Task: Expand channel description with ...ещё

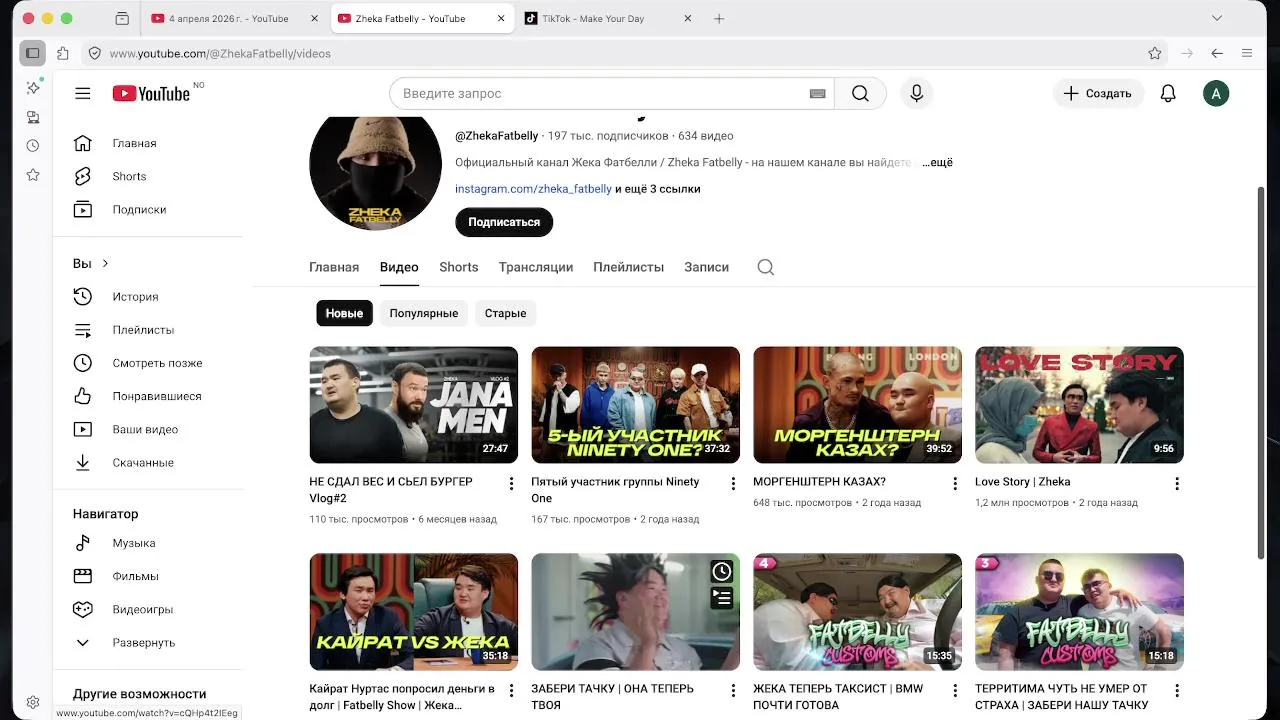Action: tap(937, 162)
